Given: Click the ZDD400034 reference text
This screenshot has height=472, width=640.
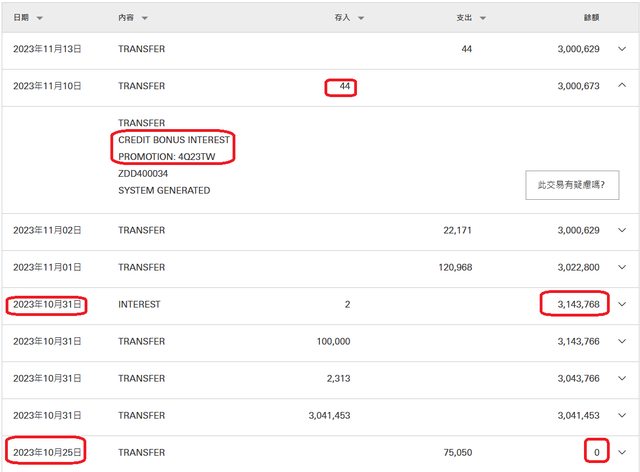Looking at the screenshot, I should coord(143,173).
